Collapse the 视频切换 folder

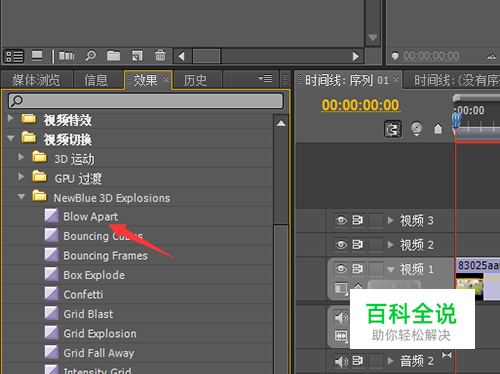[x=11, y=138]
